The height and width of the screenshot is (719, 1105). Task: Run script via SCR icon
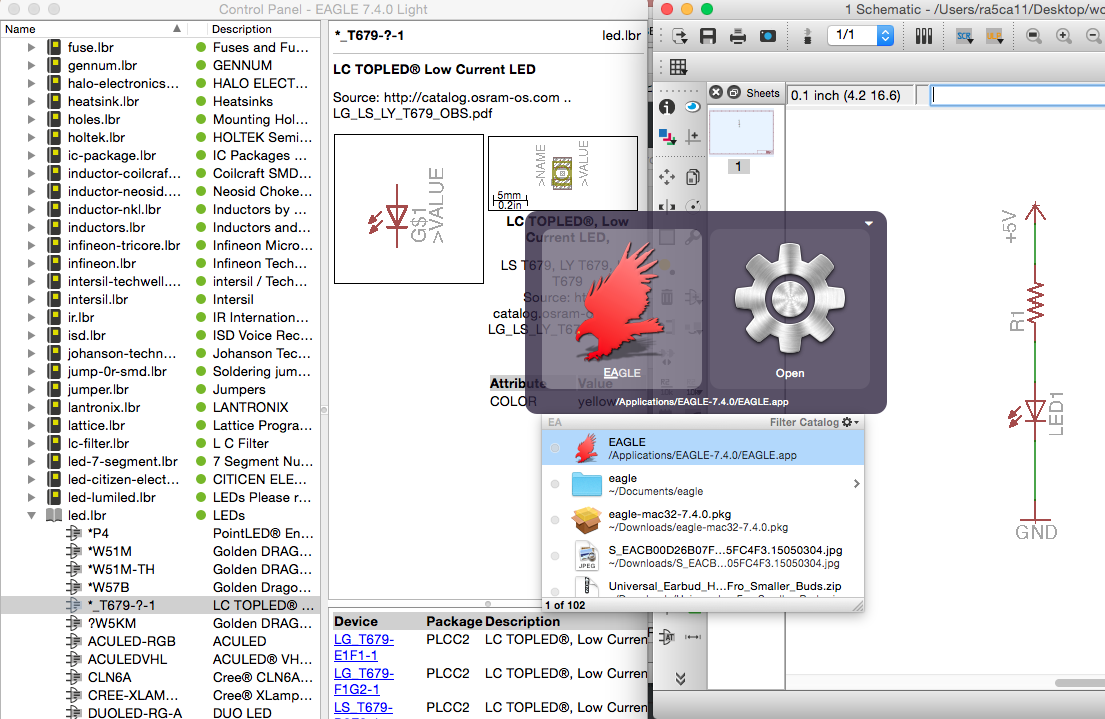coord(964,36)
